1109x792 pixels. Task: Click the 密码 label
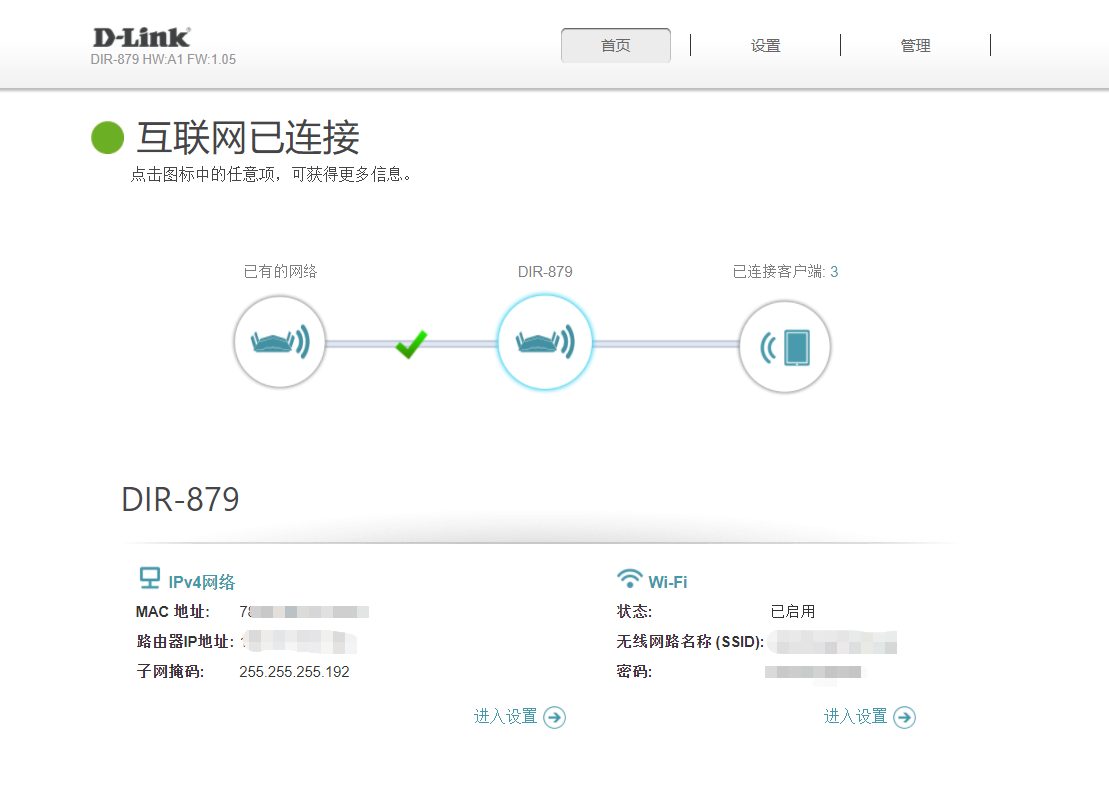click(634, 672)
